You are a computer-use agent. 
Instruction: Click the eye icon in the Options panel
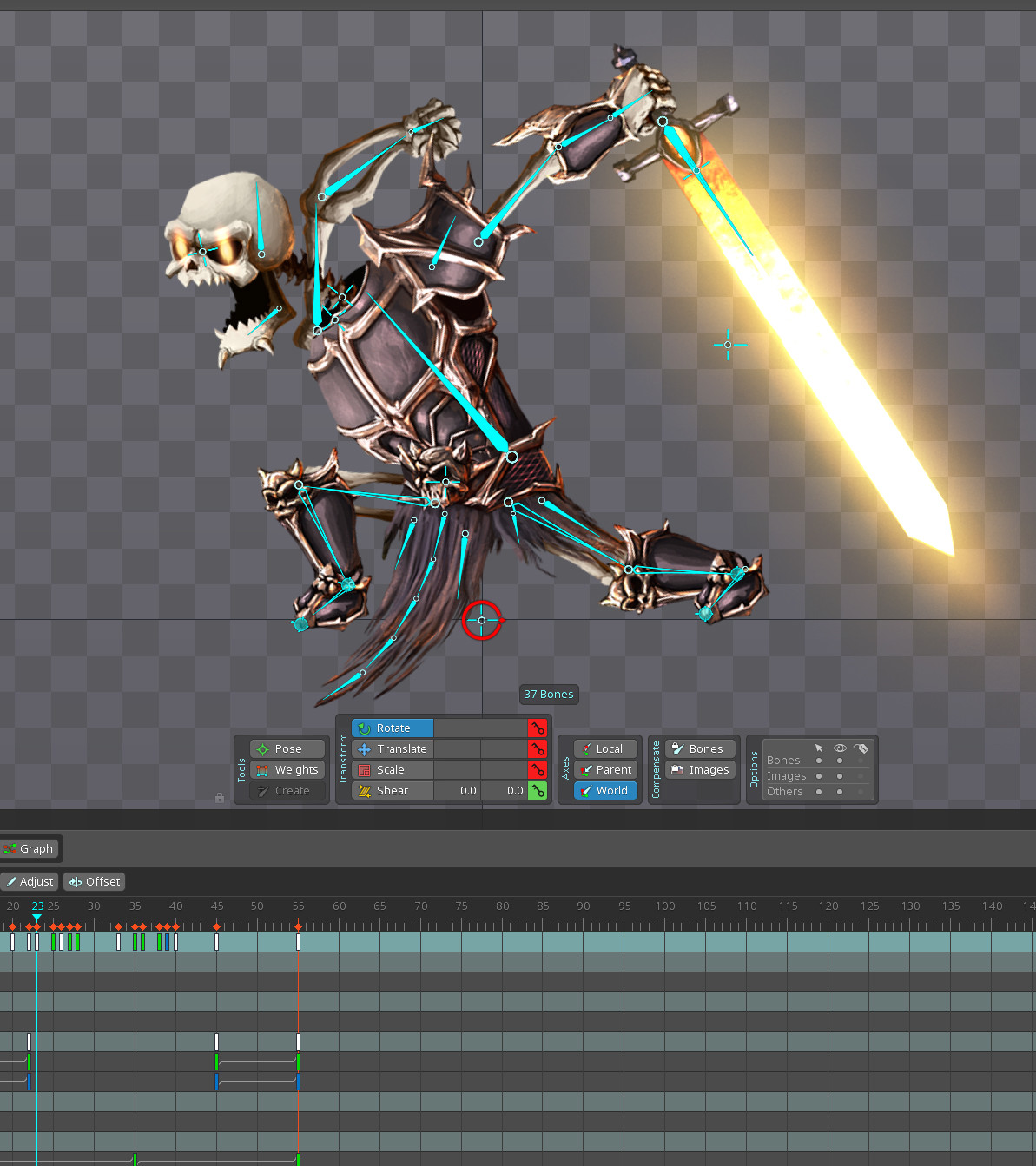pyautogui.click(x=840, y=748)
